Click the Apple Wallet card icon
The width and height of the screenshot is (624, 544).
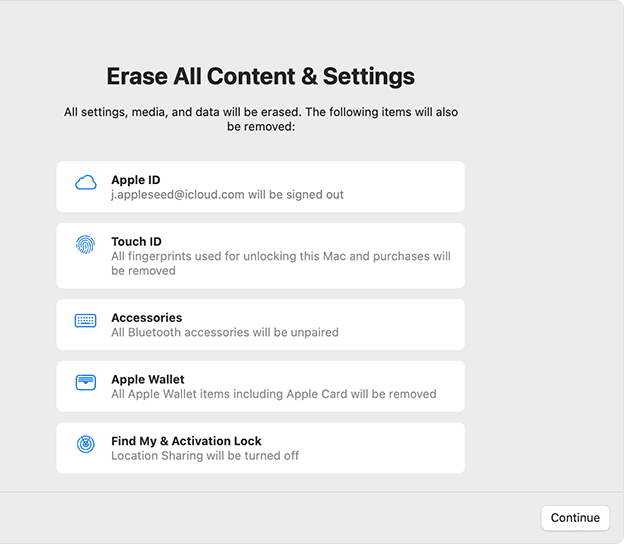click(x=86, y=382)
